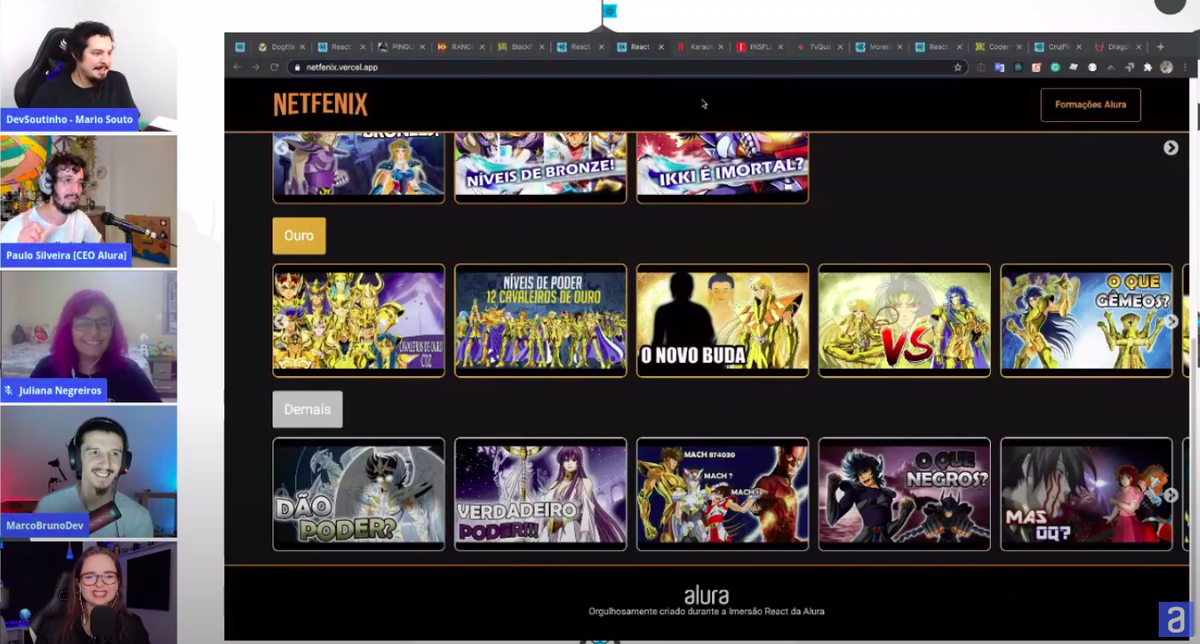This screenshot has width=1200, height=644.
Task: Select the Ouro category label
Action: [299, 236]
